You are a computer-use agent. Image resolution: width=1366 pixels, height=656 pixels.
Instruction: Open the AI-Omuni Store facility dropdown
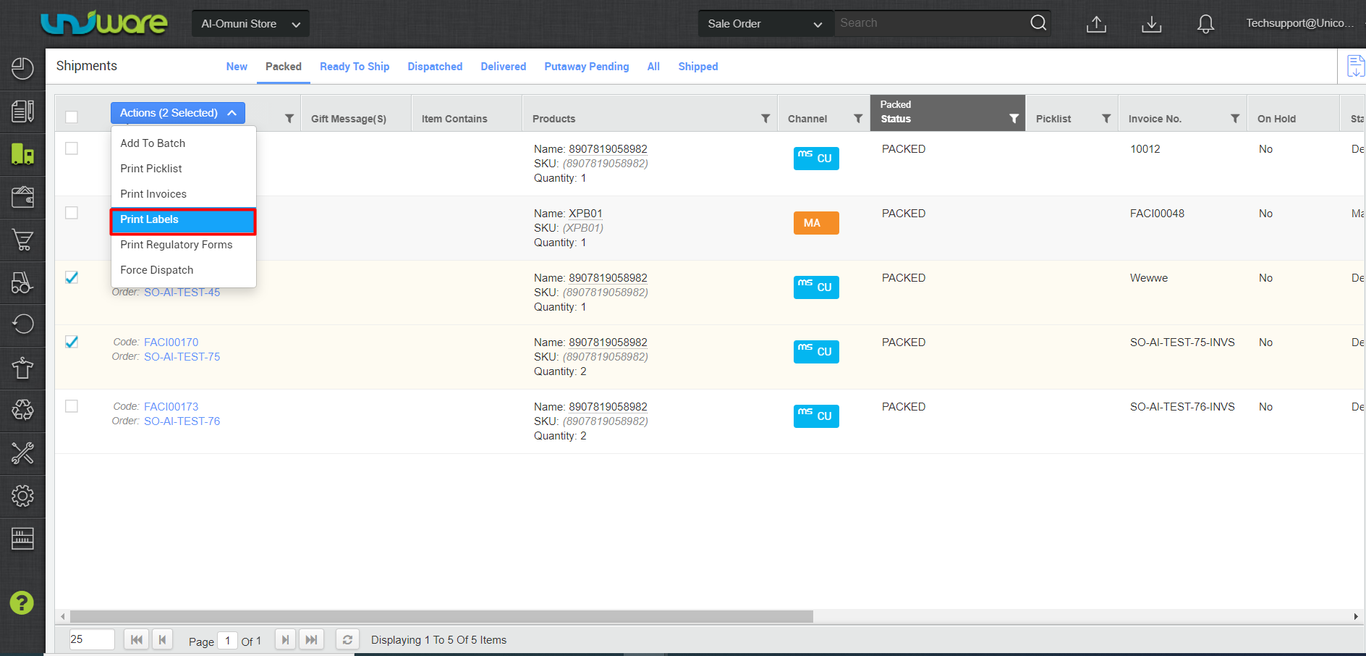pyautogui.click(x=250, y=24)
